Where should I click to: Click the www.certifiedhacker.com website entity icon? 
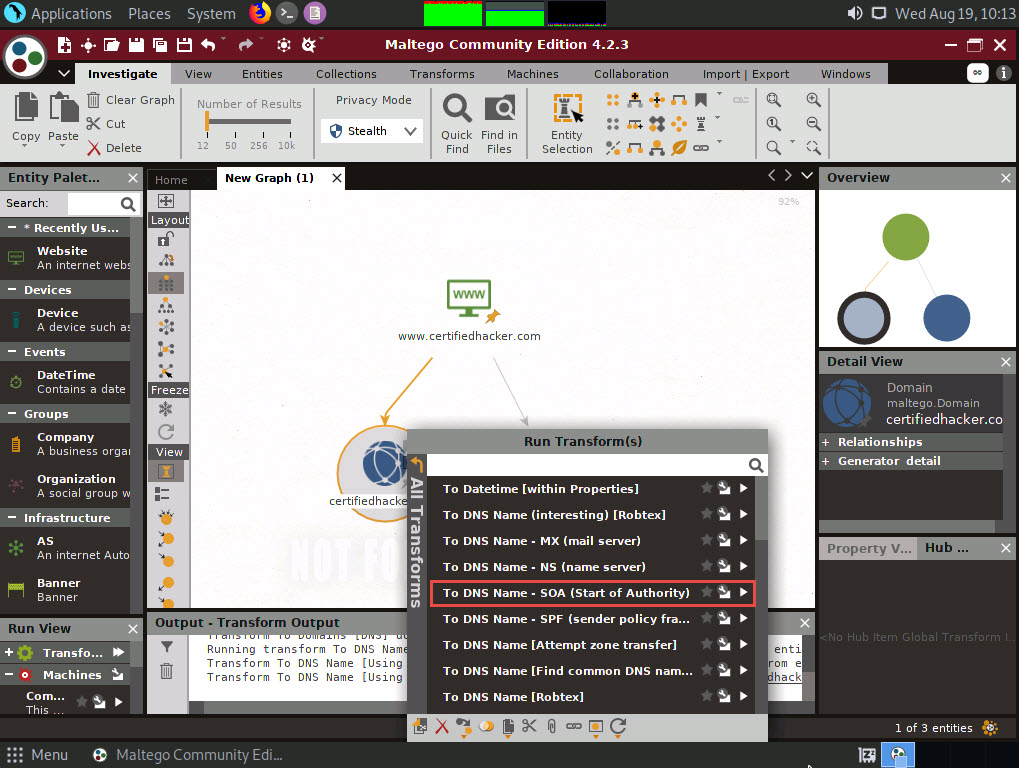click(469, 298)
